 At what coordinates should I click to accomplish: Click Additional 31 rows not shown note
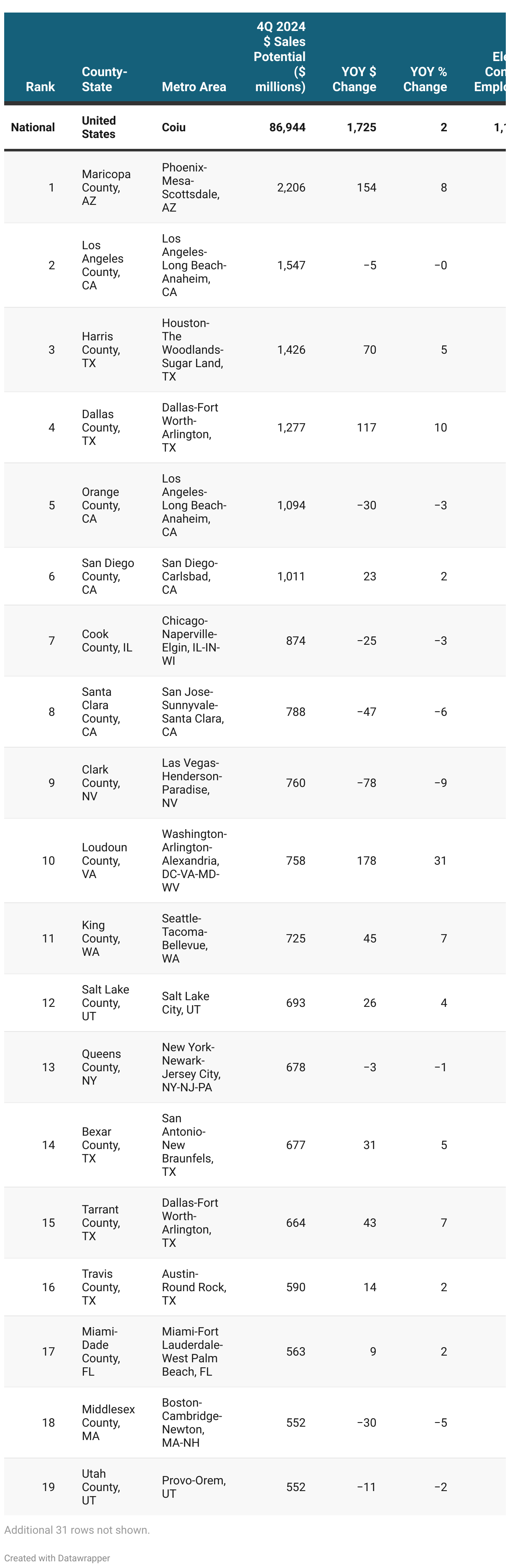pos(77,1530)
